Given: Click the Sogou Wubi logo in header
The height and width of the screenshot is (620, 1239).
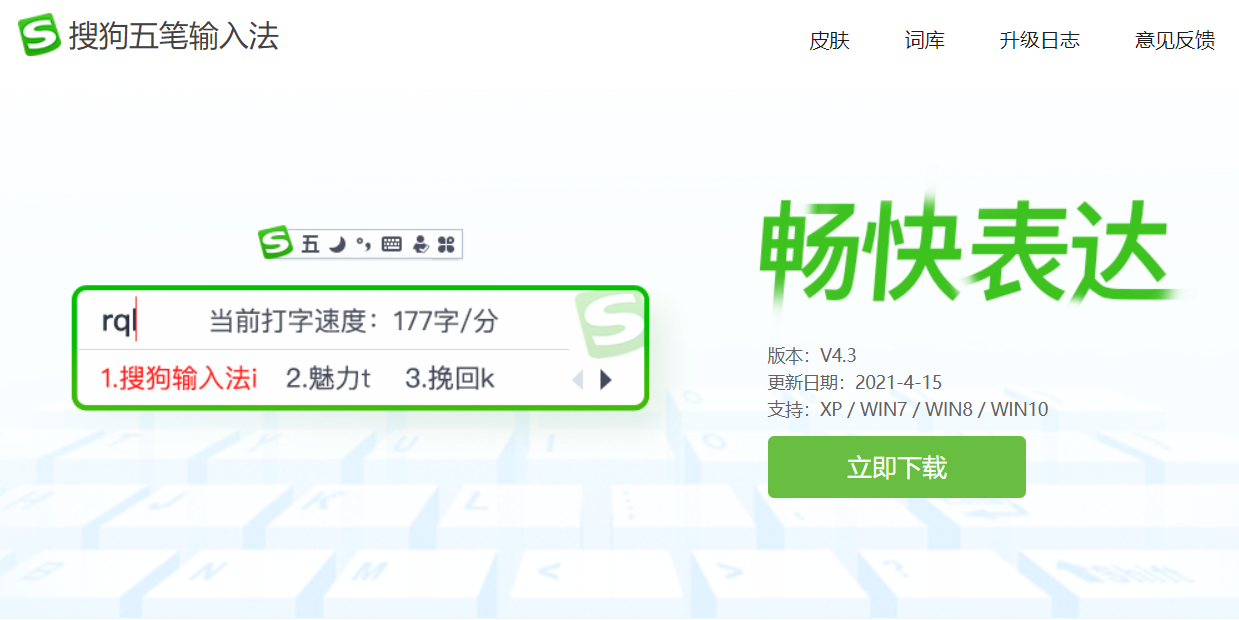Looking at the screenshot, I should (39, 35).
